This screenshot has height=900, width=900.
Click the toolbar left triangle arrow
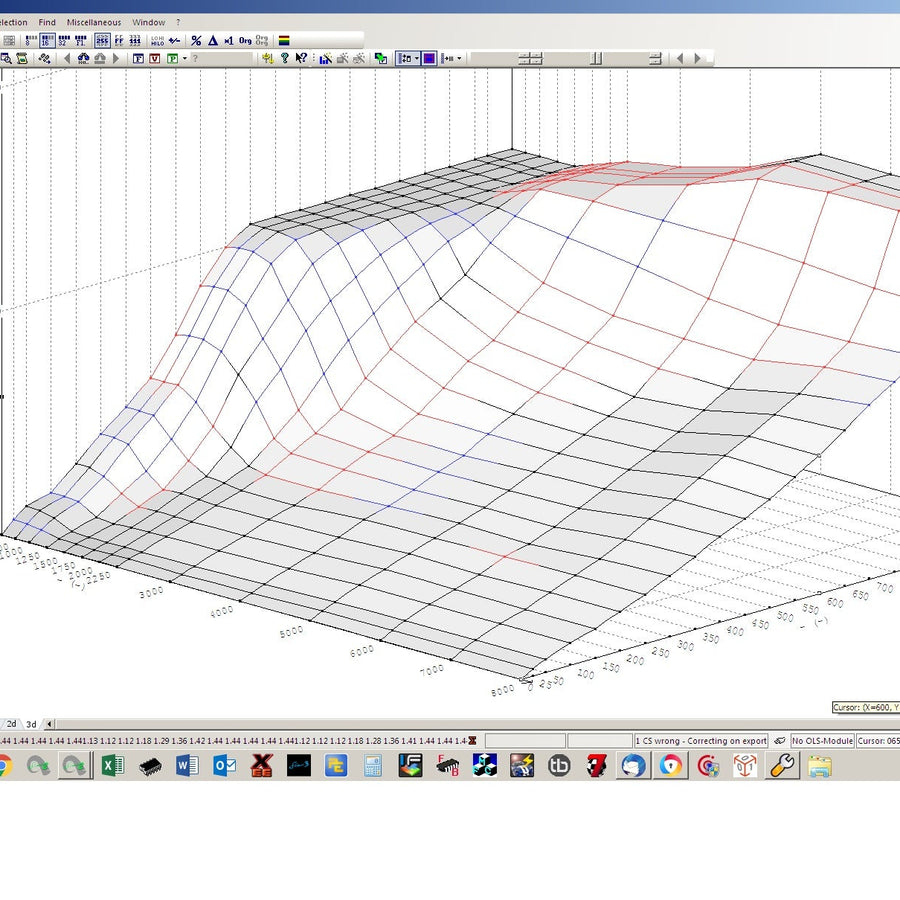tap(680, 58)
